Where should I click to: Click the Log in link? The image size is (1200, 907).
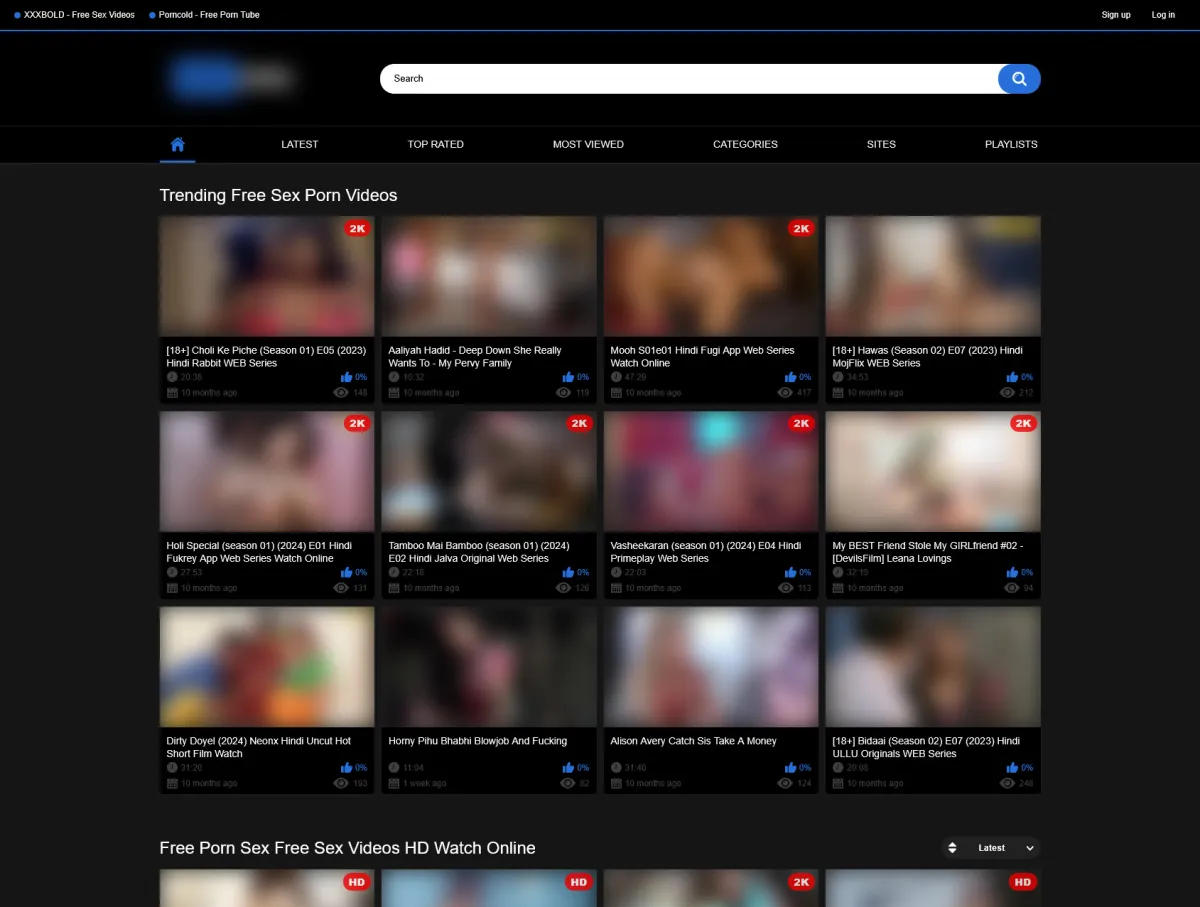(1163, 15)
